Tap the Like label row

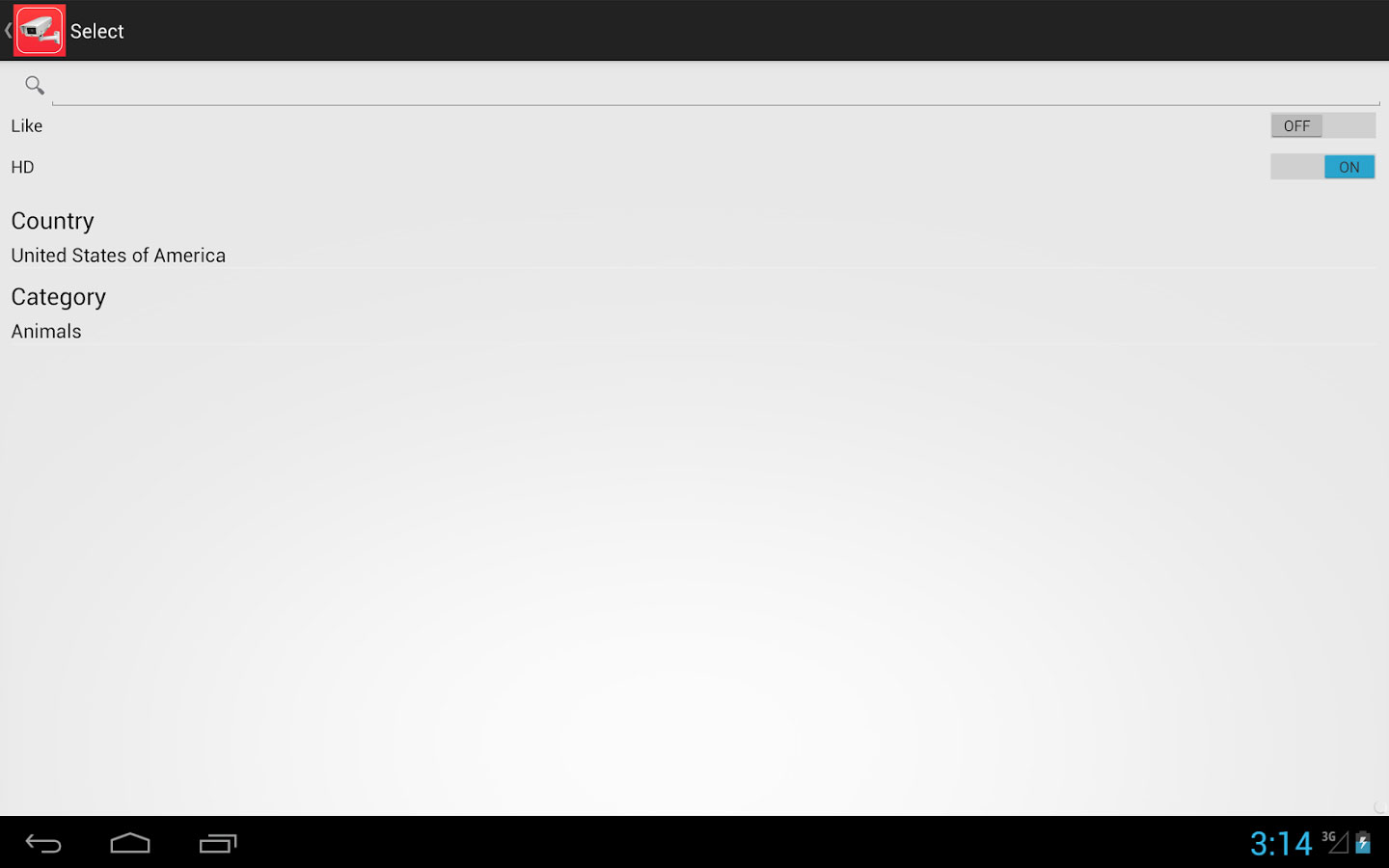(694, 125)
